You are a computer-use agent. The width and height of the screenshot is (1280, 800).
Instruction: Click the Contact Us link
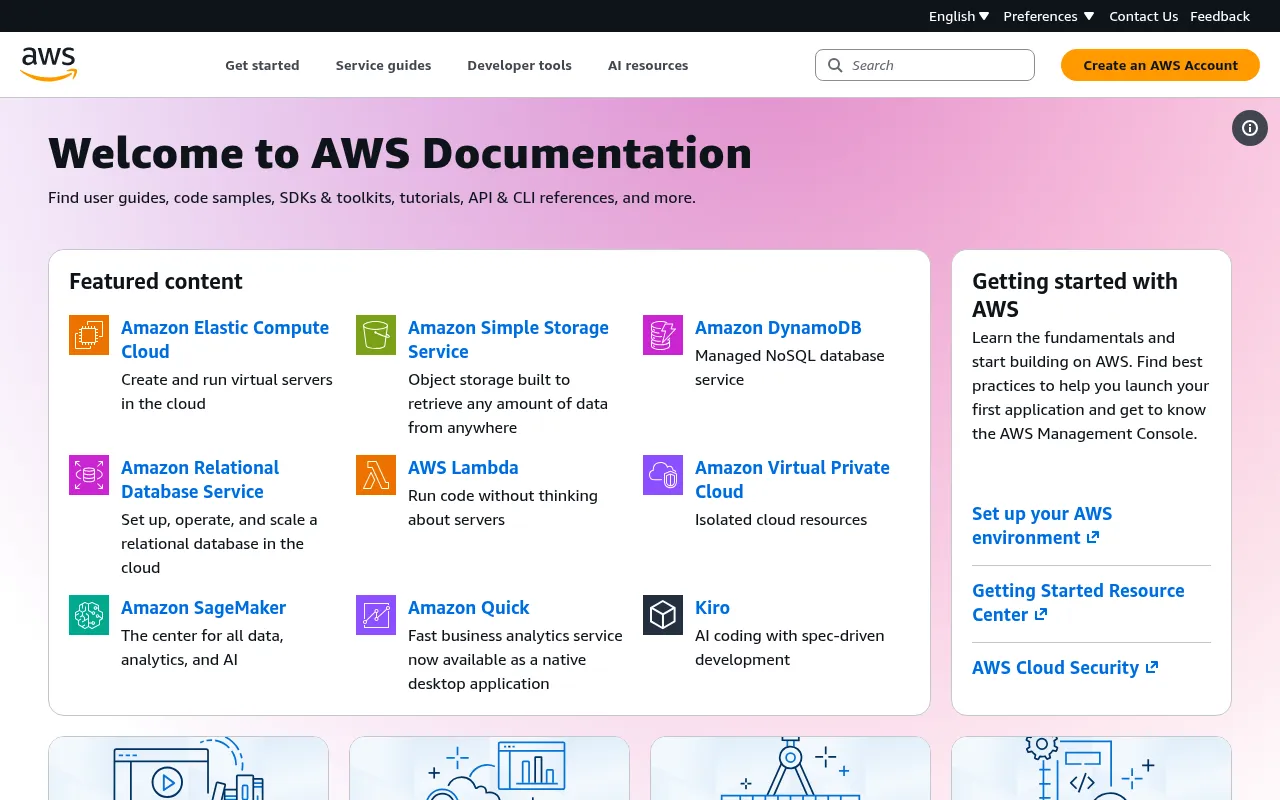coord(1143,16)
